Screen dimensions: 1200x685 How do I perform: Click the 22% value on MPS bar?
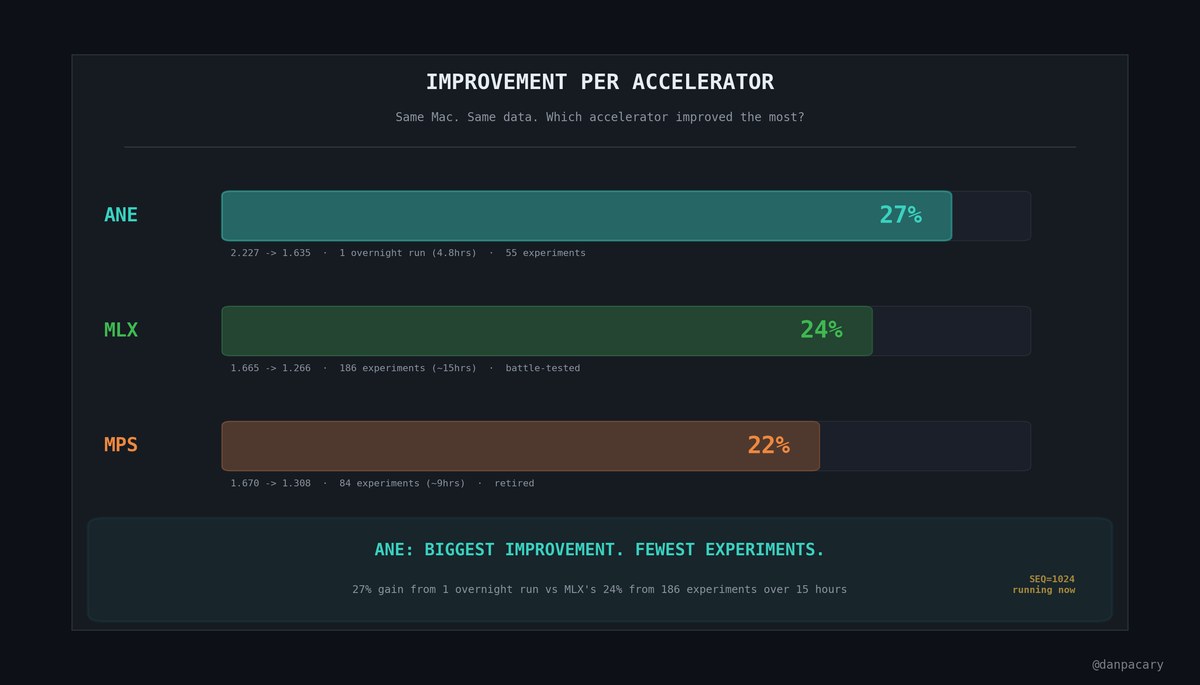tap(768, 445)
